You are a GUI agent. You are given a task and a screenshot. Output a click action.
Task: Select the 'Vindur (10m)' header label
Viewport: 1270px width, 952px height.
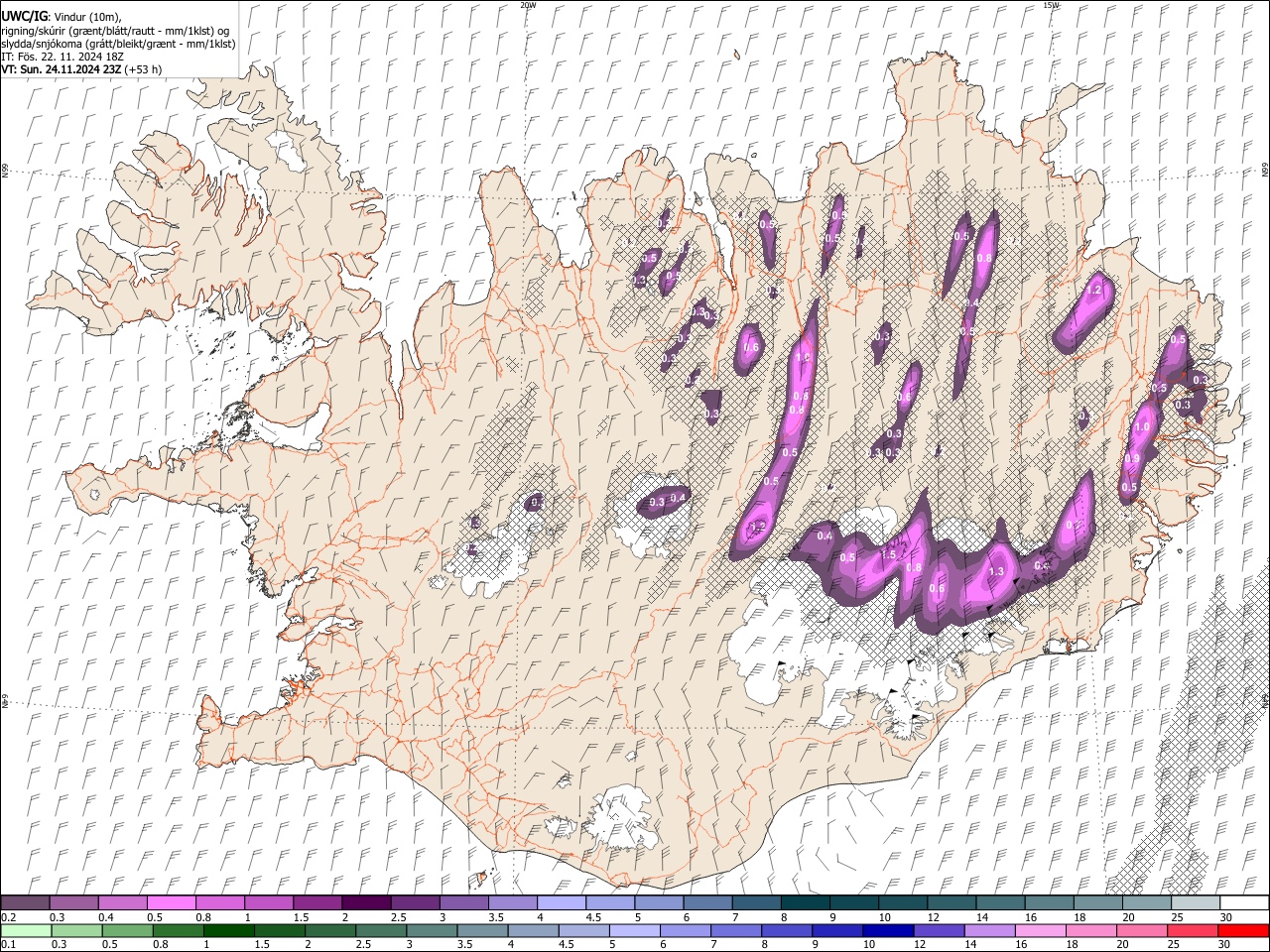(86, 18)
